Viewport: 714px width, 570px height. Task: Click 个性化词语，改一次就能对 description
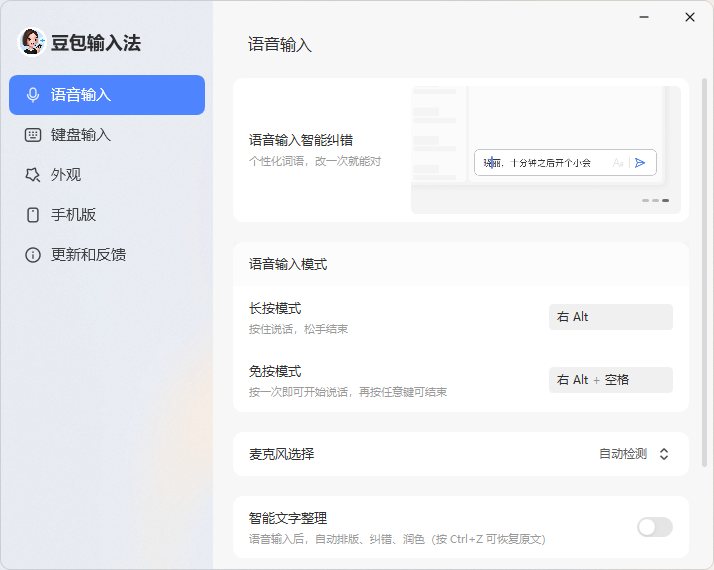[x=315, y=161]
